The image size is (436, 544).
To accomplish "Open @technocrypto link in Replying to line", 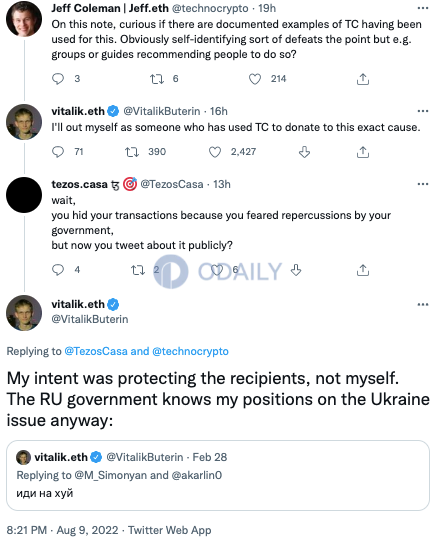I will (190, 351).
